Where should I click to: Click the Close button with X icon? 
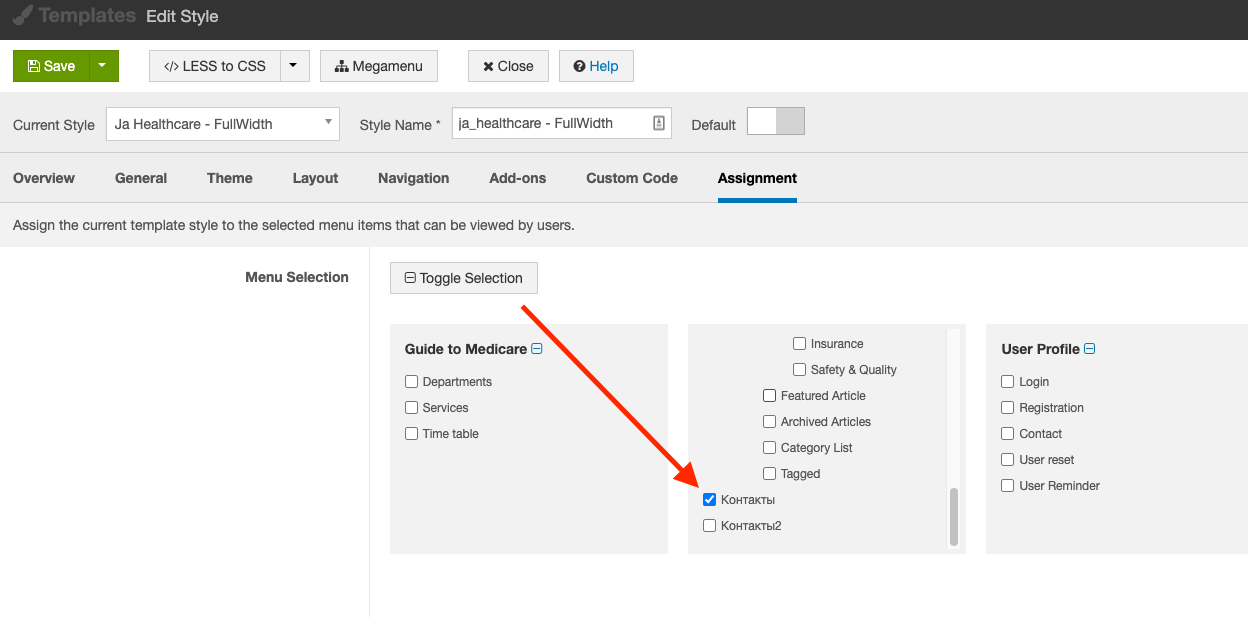tap(508, 66)
